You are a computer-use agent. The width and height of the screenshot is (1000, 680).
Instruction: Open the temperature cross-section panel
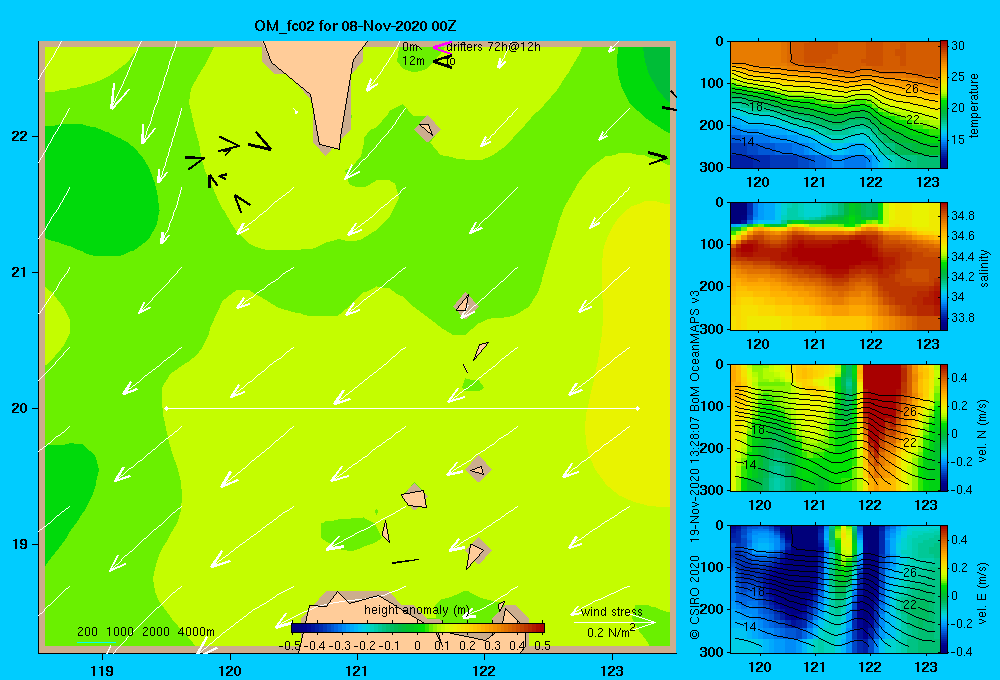coord(835,105)
